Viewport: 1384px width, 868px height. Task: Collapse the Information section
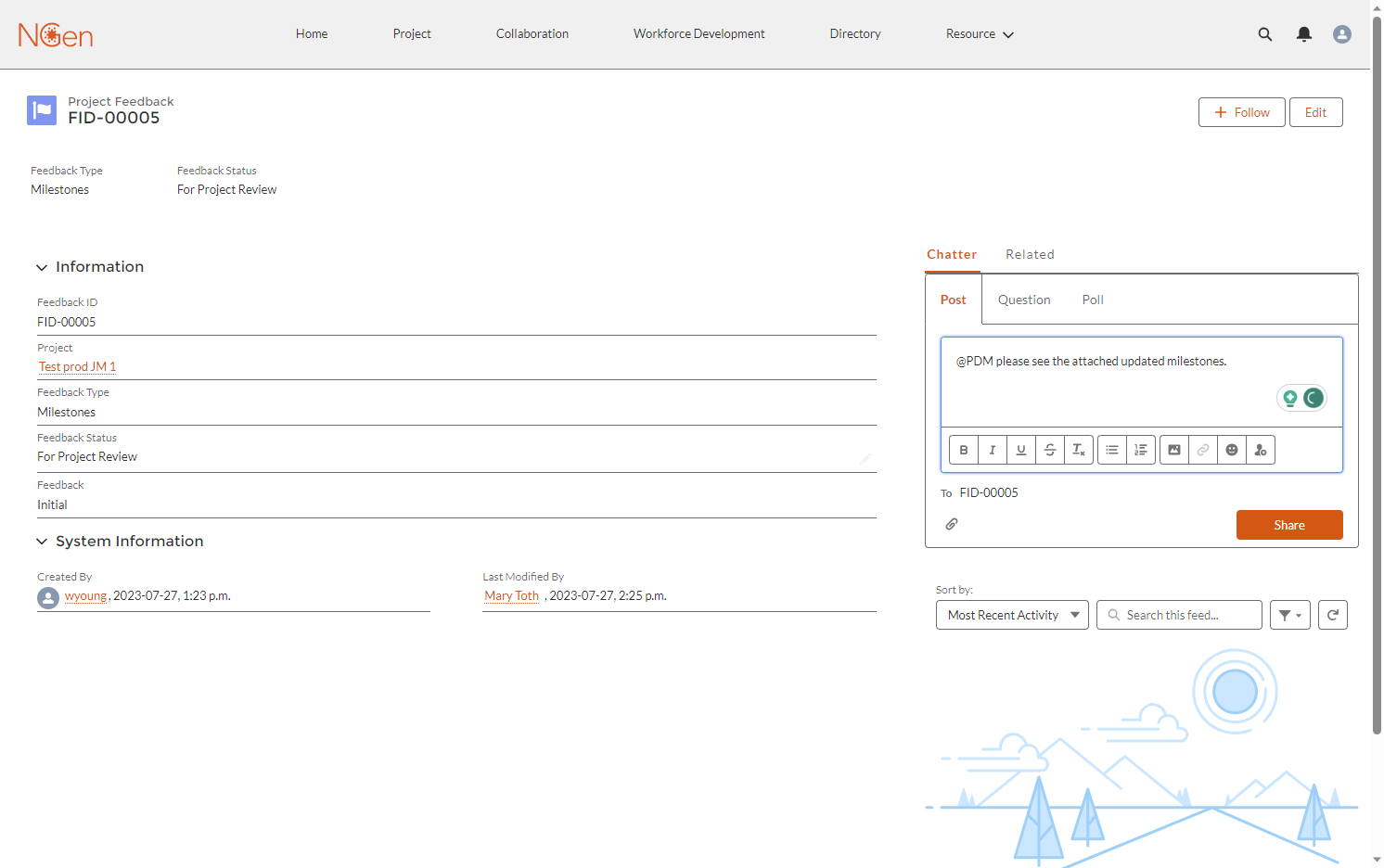tap(42, 267)
